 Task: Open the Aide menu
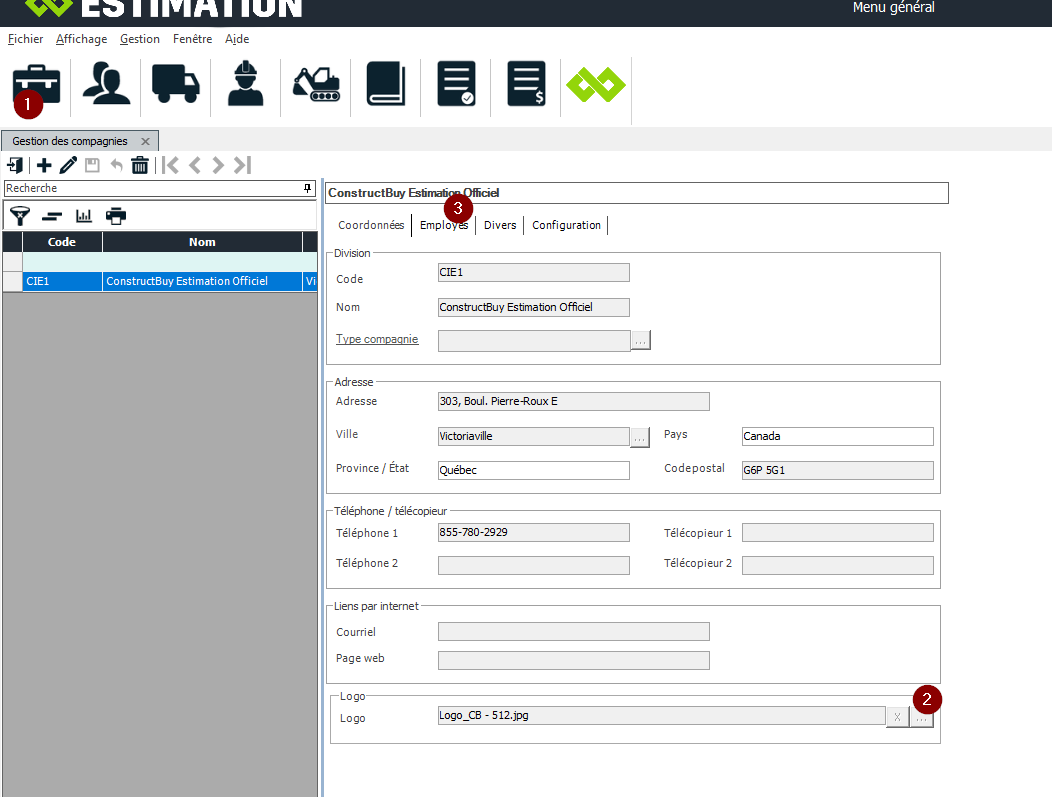point(237,39)
